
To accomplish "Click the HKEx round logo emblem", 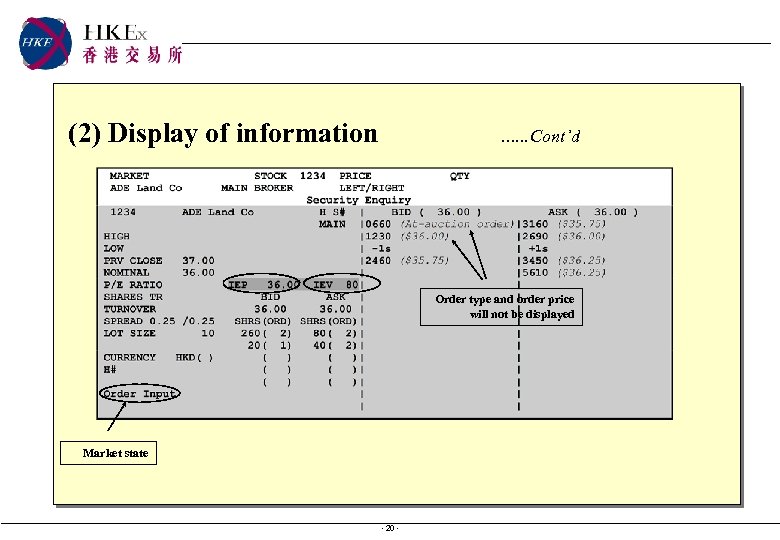I will 45,43.
